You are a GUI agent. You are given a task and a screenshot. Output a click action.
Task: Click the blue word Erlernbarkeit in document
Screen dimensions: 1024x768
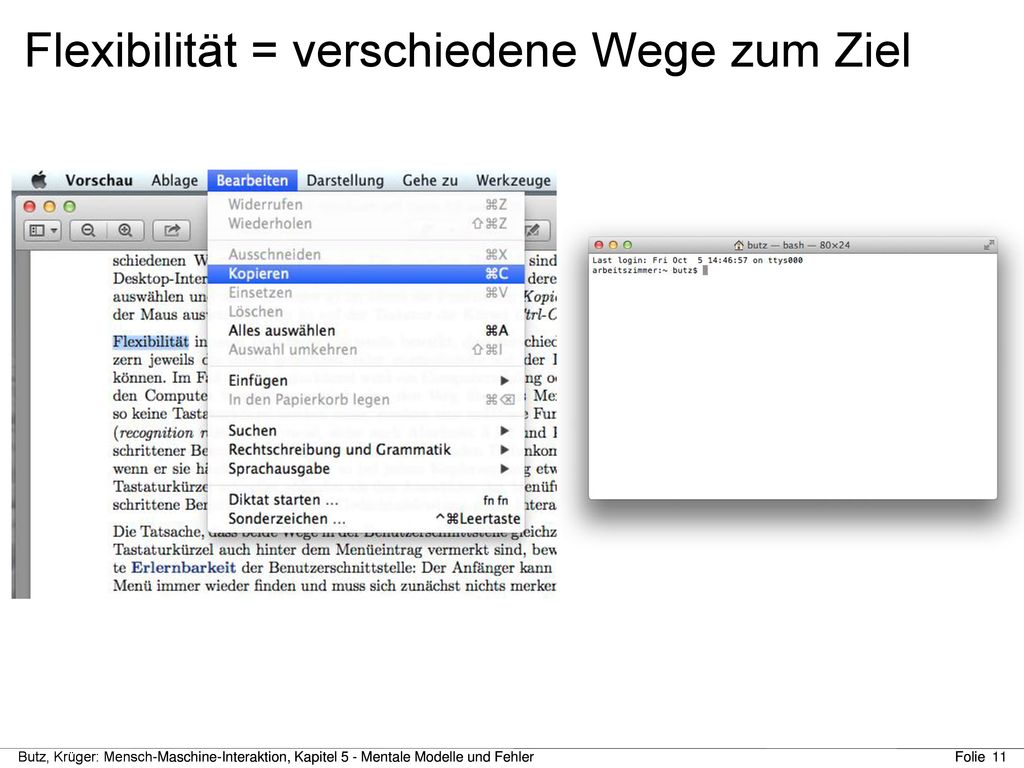point(184,568)
